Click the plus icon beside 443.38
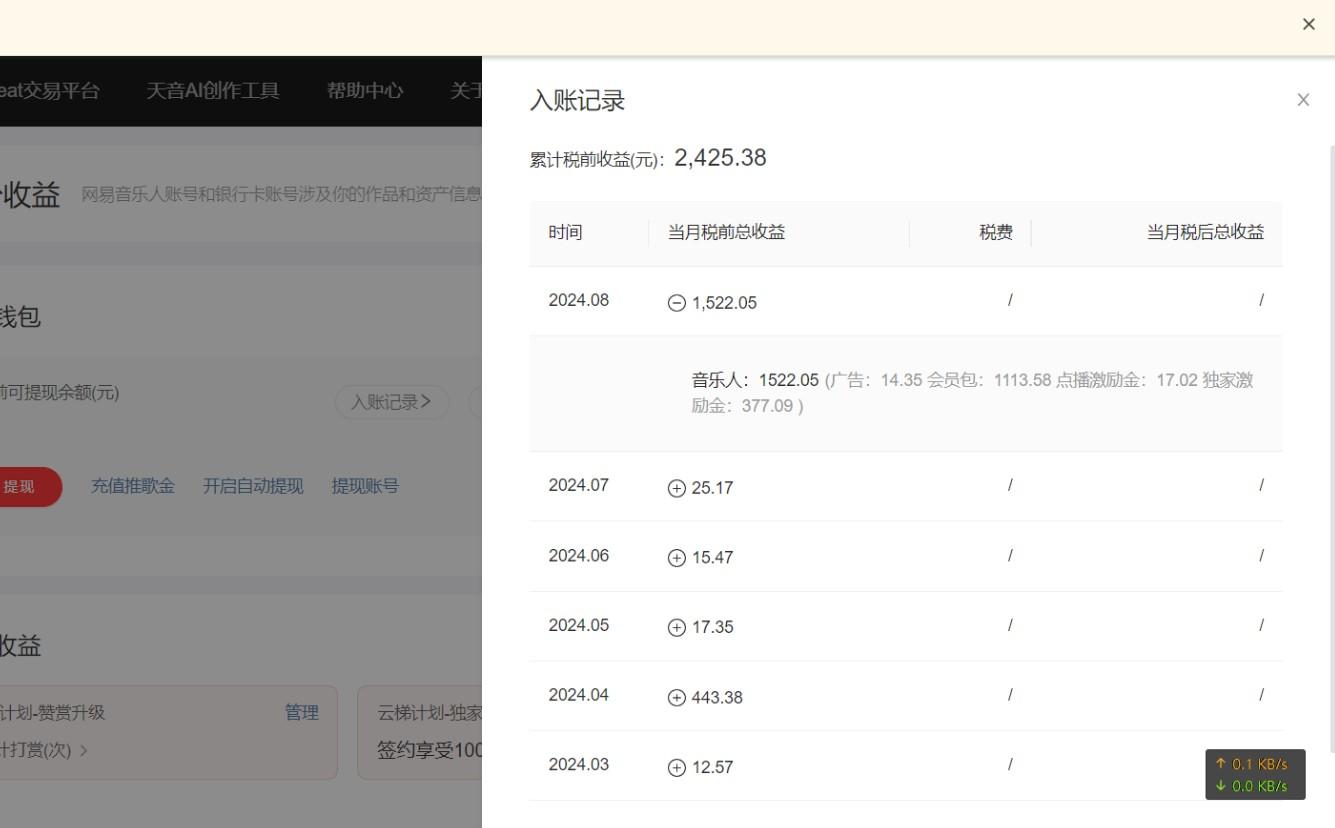The height and width of the screenshot is (828, 1335). click(675, 698)
